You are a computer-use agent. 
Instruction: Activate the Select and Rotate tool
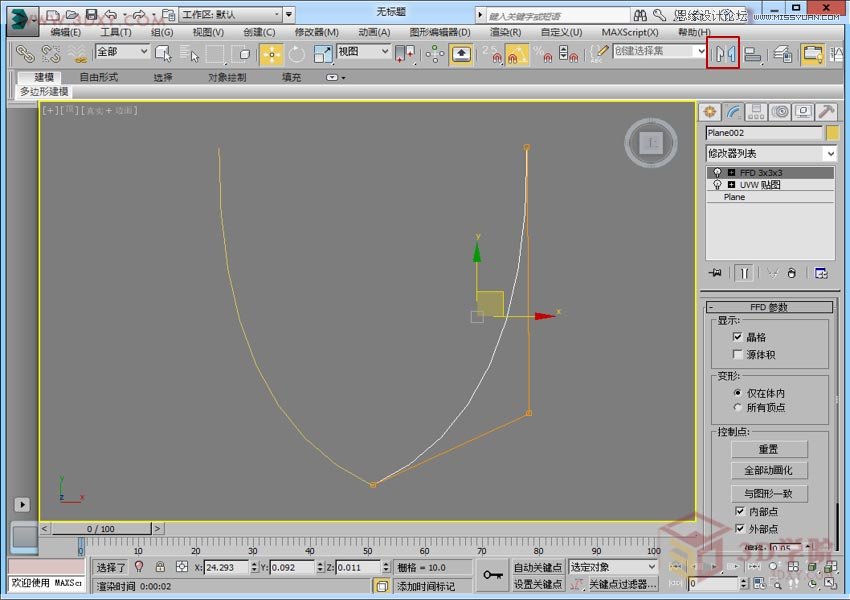[297, 54]
